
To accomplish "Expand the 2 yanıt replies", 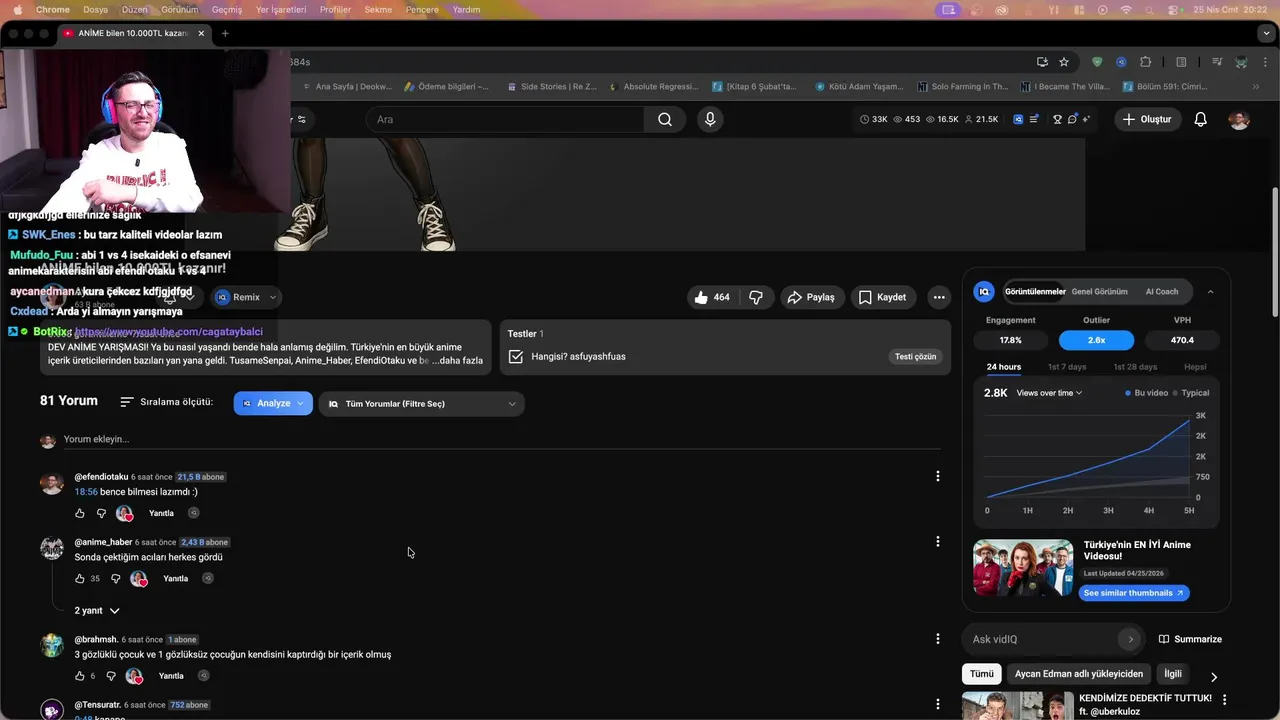I will coord(96,610).
